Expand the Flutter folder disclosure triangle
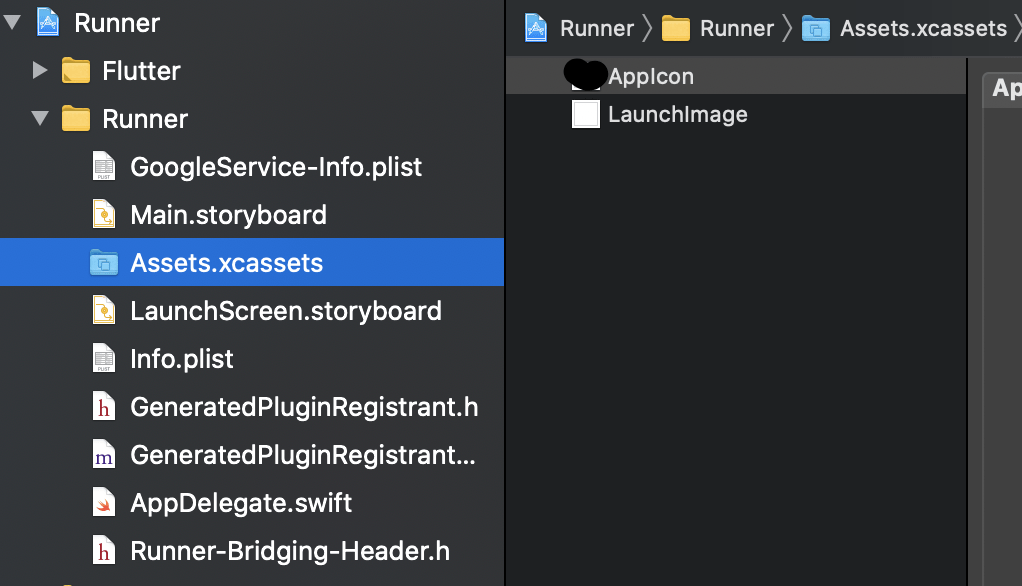Image resolution: width=1022 pixels, height=586 pixels. [40, 70]
